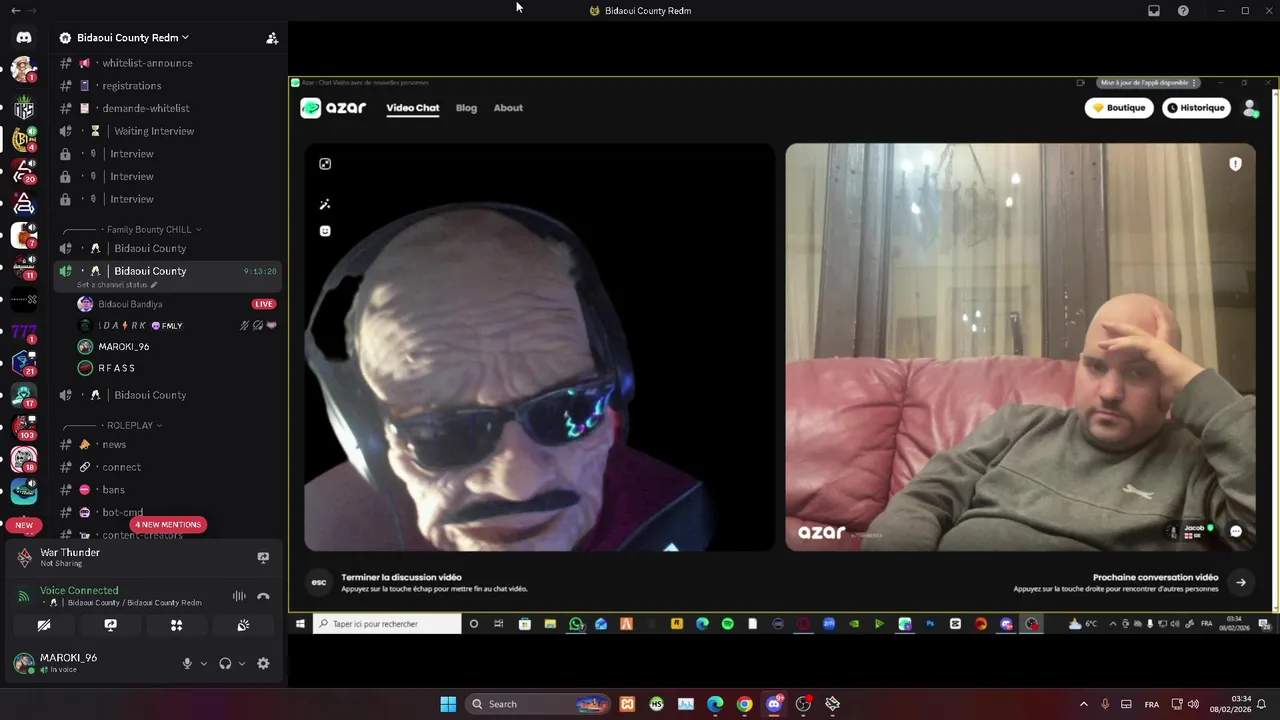Go back with the Discord back arrow
1280x720 pixels.
pyautogui.click(x=15, y=11)
